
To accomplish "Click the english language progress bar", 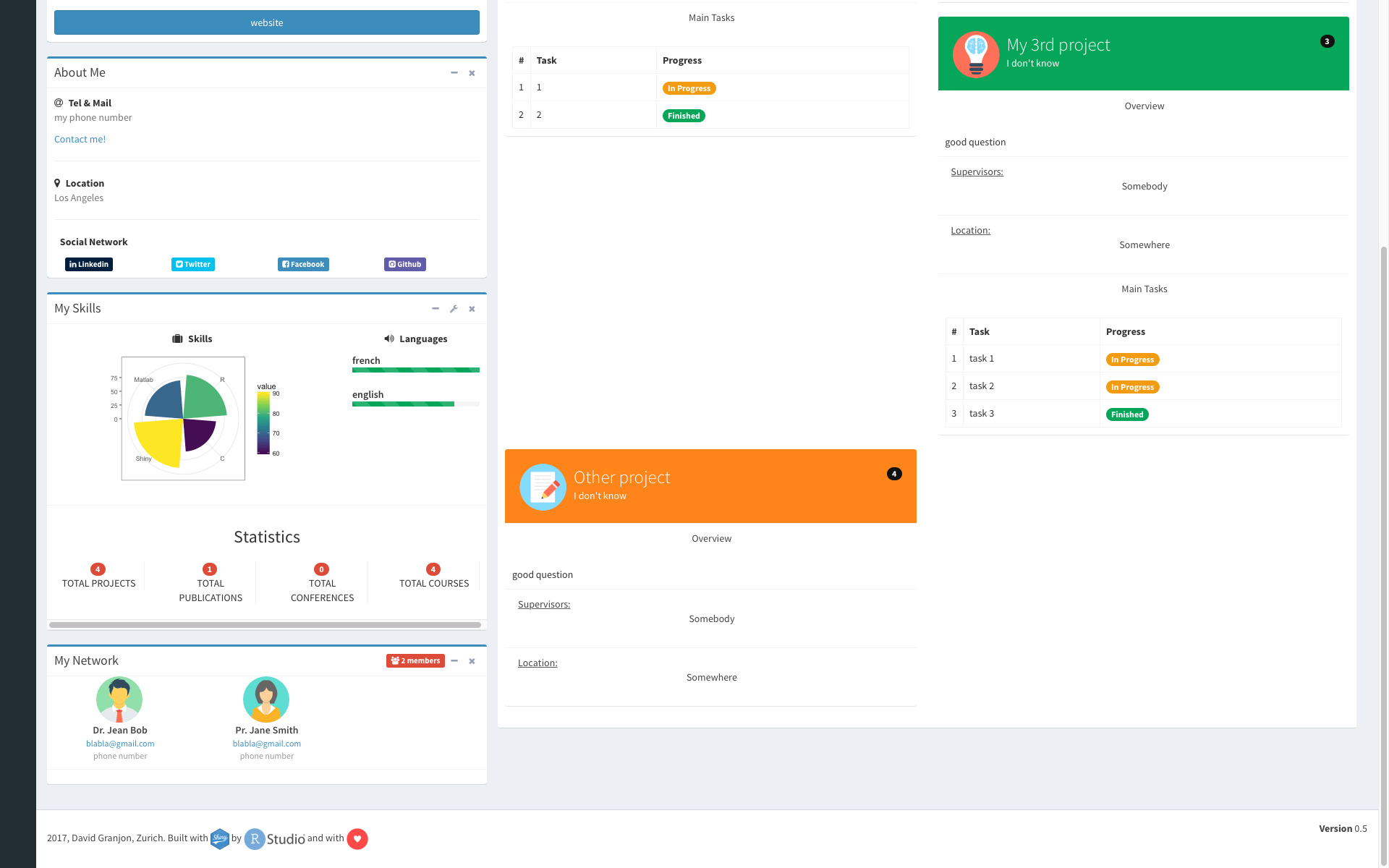I will (416, 404).
